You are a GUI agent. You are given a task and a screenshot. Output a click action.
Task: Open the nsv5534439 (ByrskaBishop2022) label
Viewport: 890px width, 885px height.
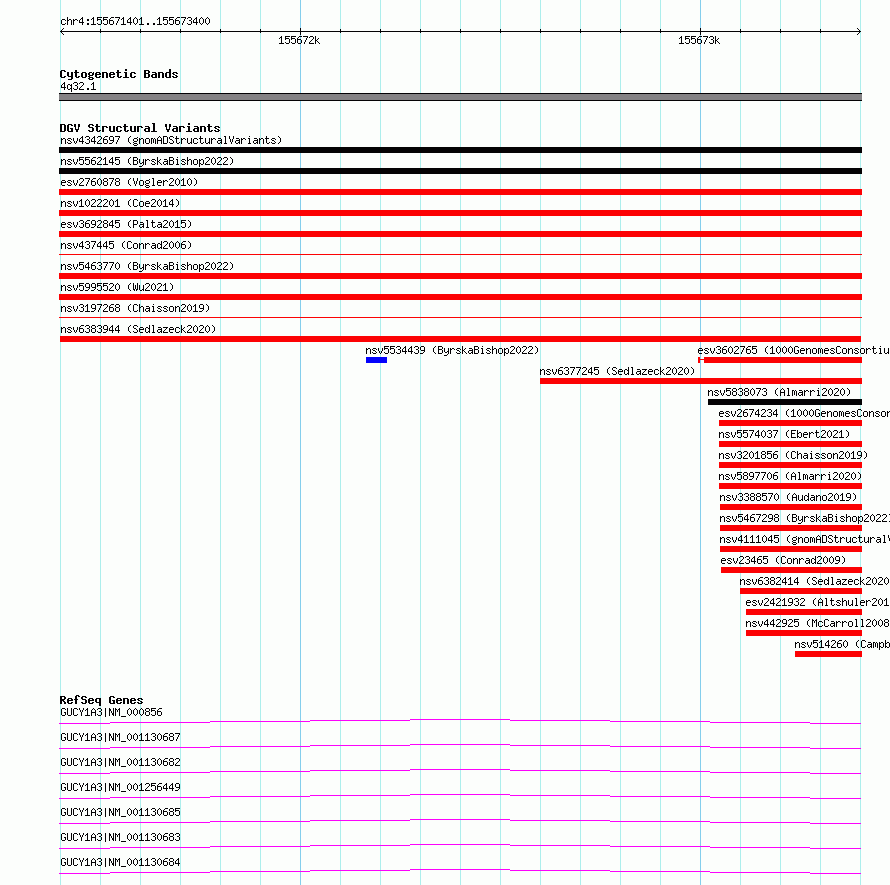[452, 350]
